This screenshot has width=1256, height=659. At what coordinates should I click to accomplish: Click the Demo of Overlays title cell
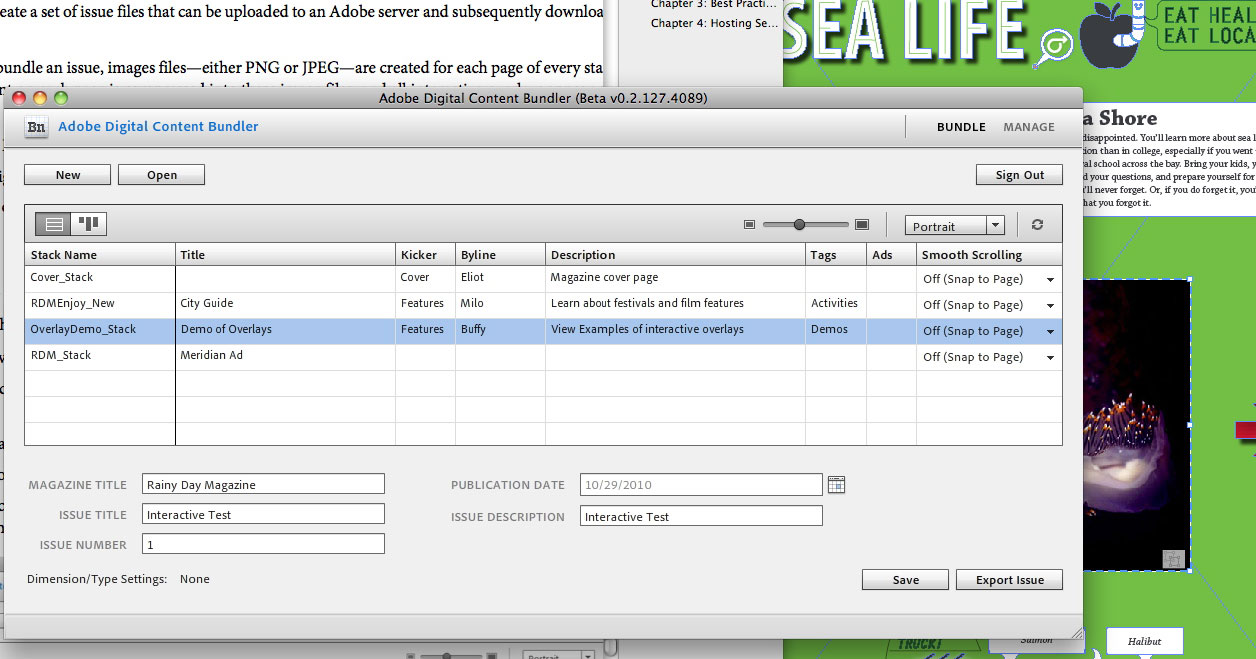point(285,329)
